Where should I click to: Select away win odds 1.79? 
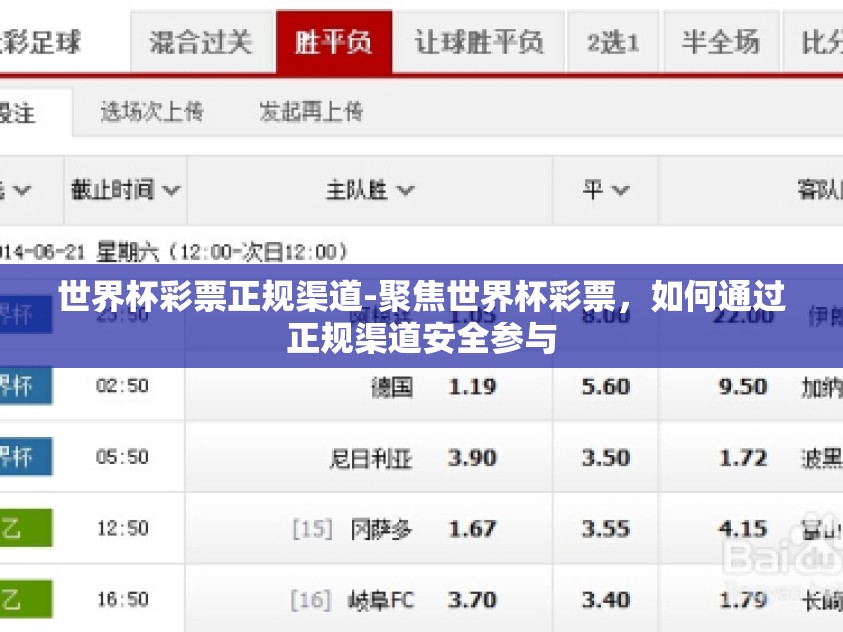(742, 600)
